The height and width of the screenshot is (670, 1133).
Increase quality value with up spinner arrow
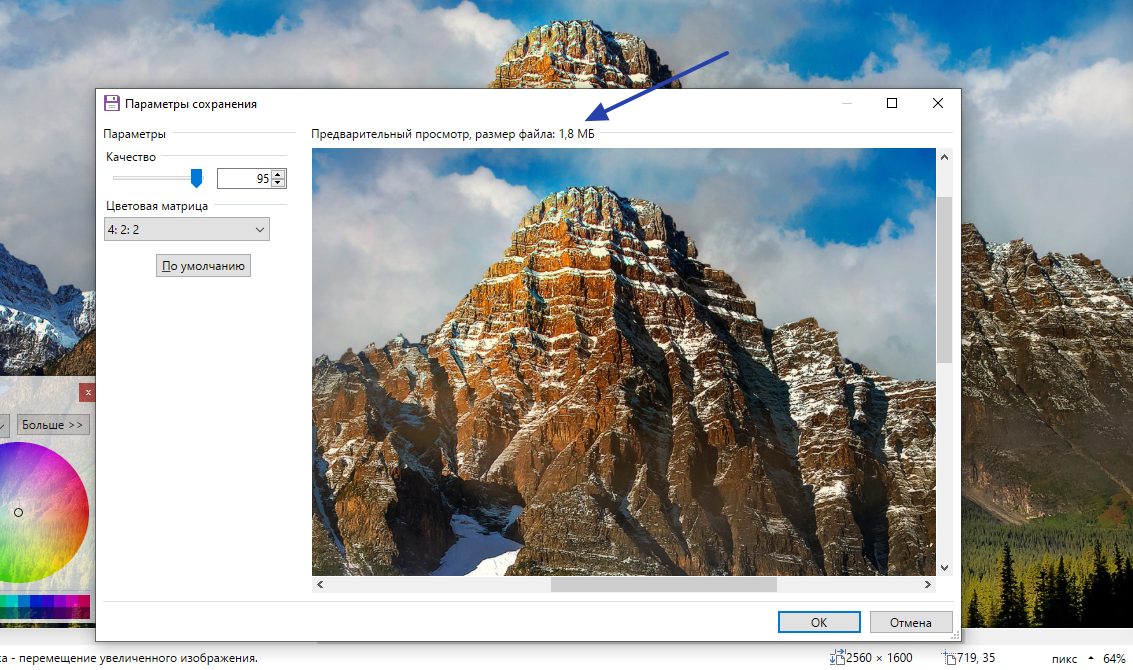279,174
